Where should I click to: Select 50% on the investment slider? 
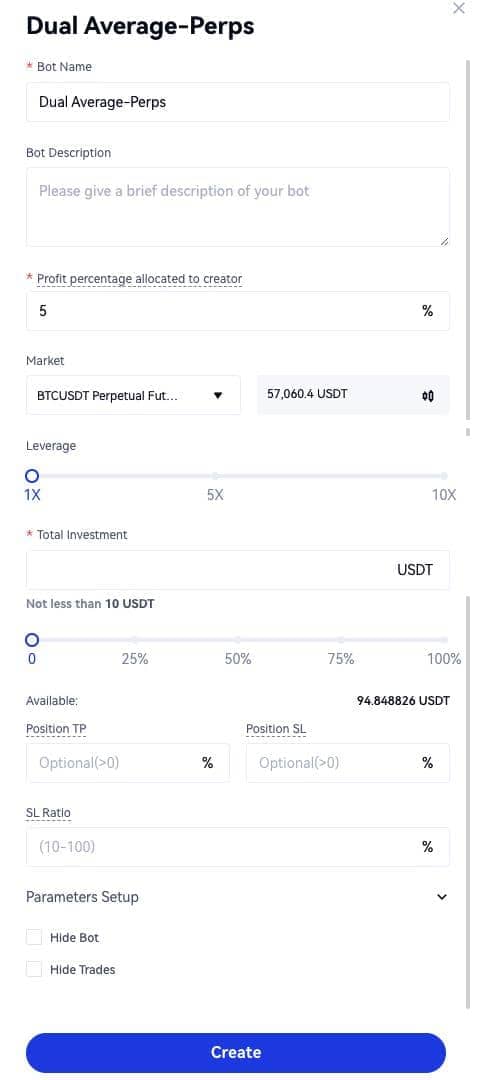coord(237,640)
